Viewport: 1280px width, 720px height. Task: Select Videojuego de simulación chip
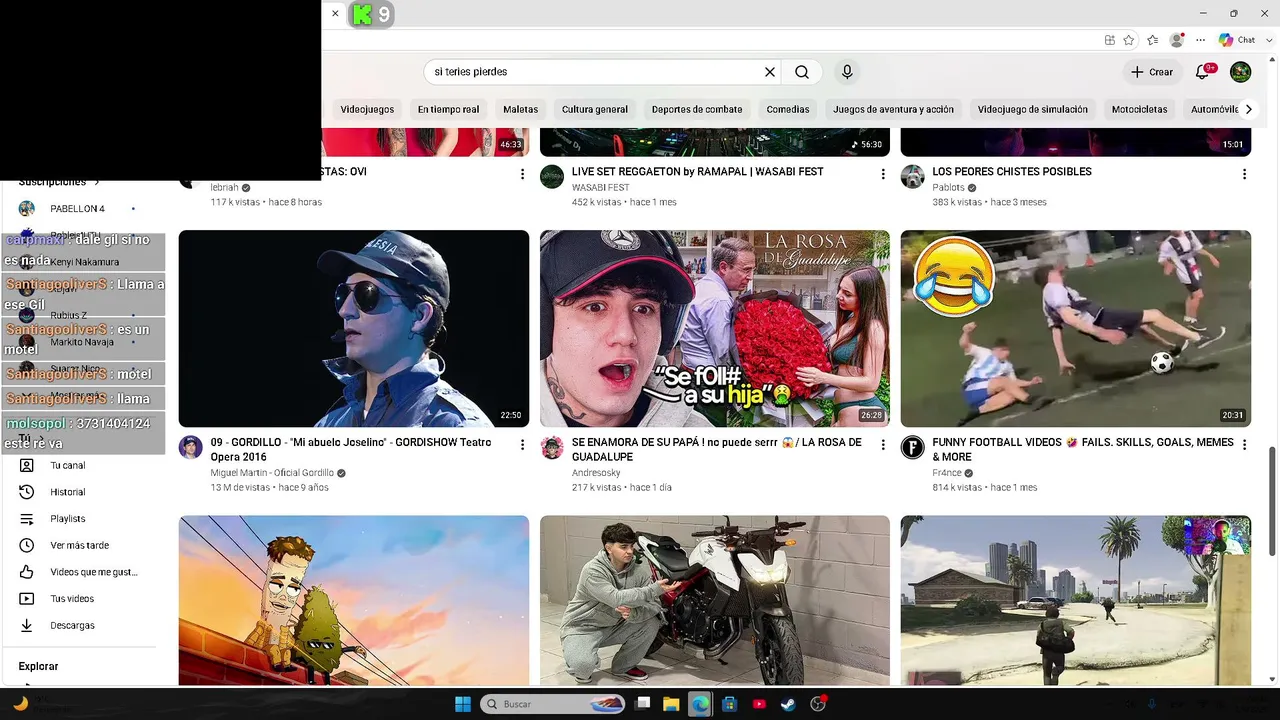click(1033, 109)
